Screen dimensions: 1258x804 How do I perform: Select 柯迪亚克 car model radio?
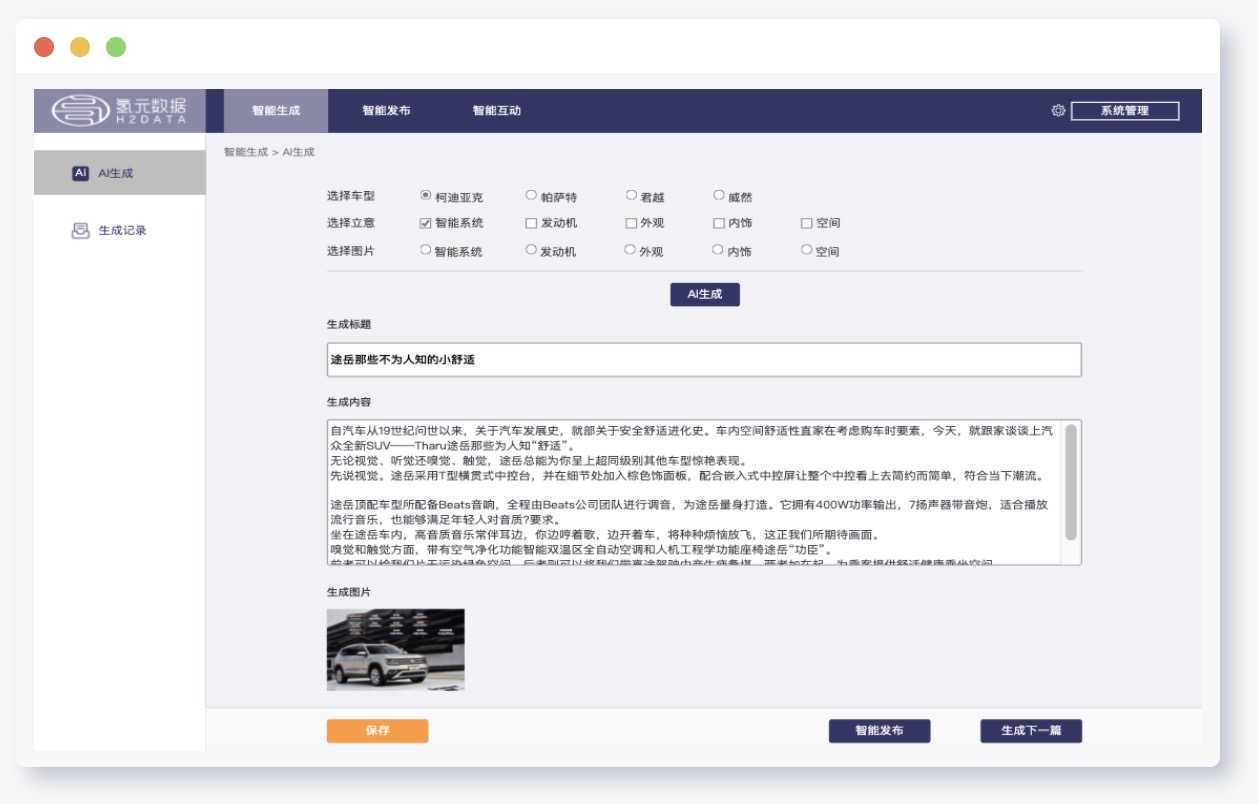click(426, 195)
